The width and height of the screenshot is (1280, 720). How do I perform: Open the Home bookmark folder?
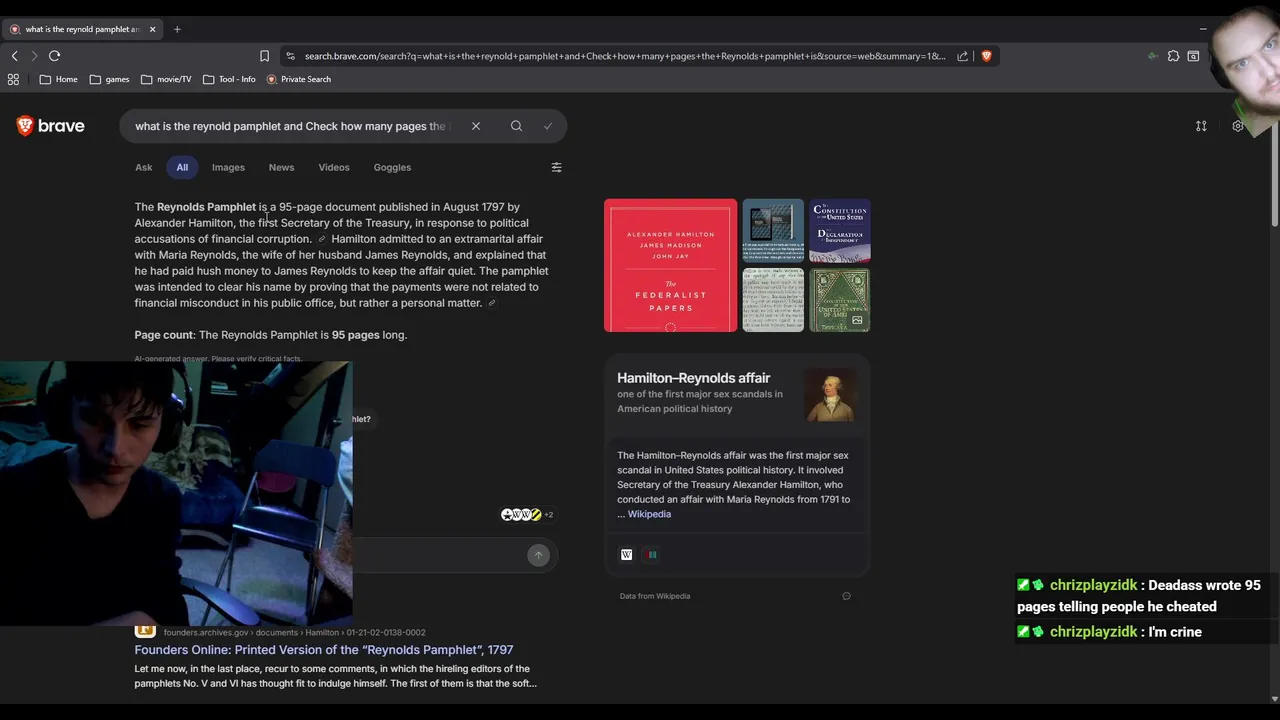point(59,79)
